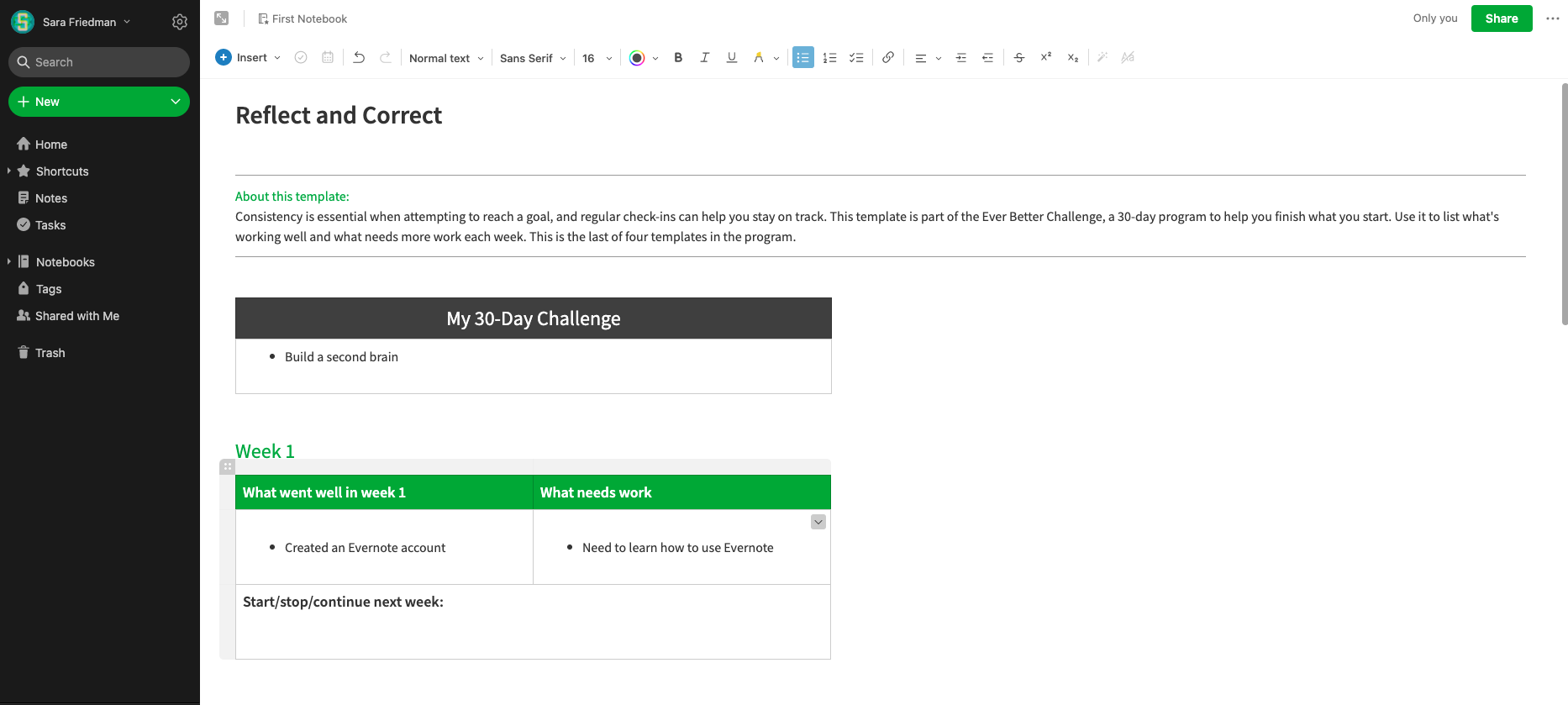Click the Week 1 heading
The image size is (1568, 705).
tap(265, 451)
